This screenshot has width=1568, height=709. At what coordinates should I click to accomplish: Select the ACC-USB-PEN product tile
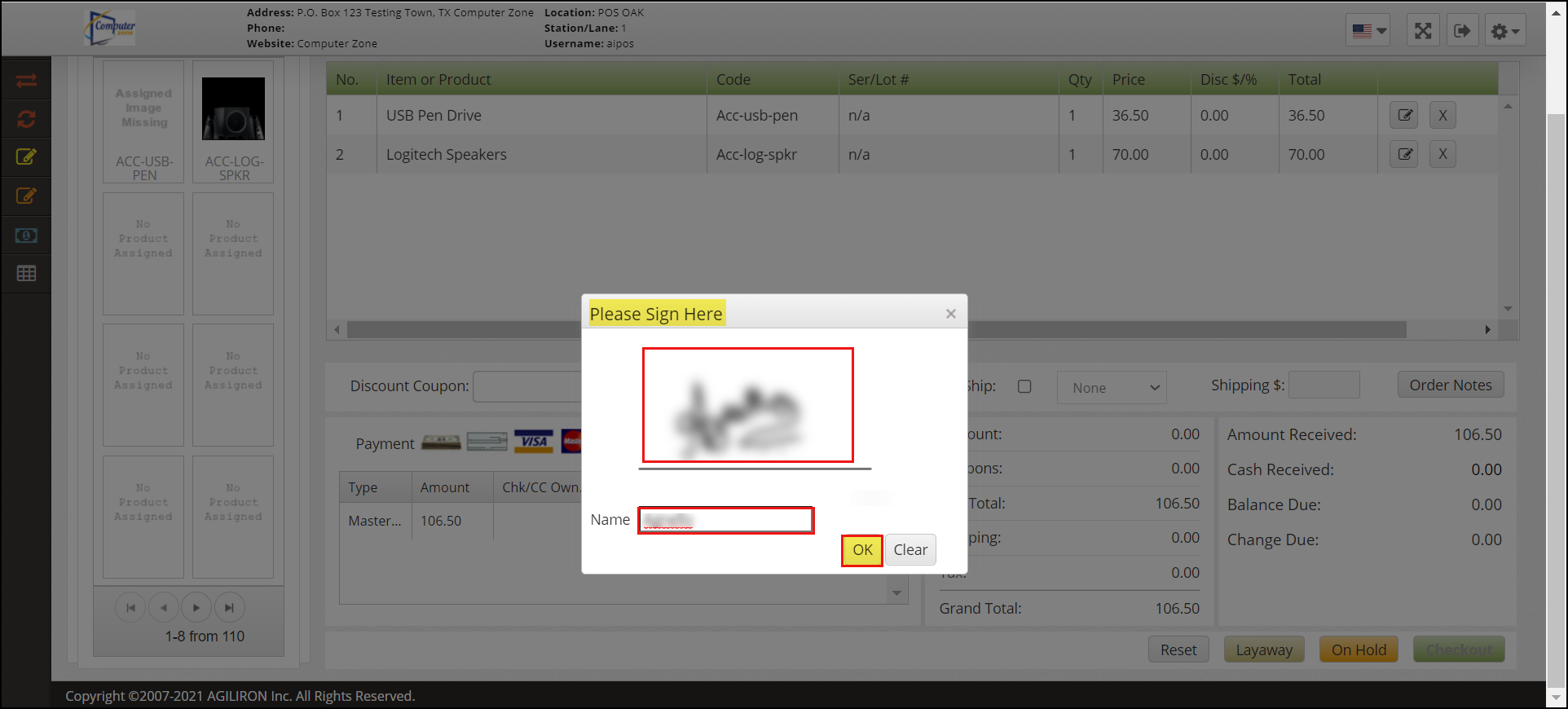[x=143, y=121]
